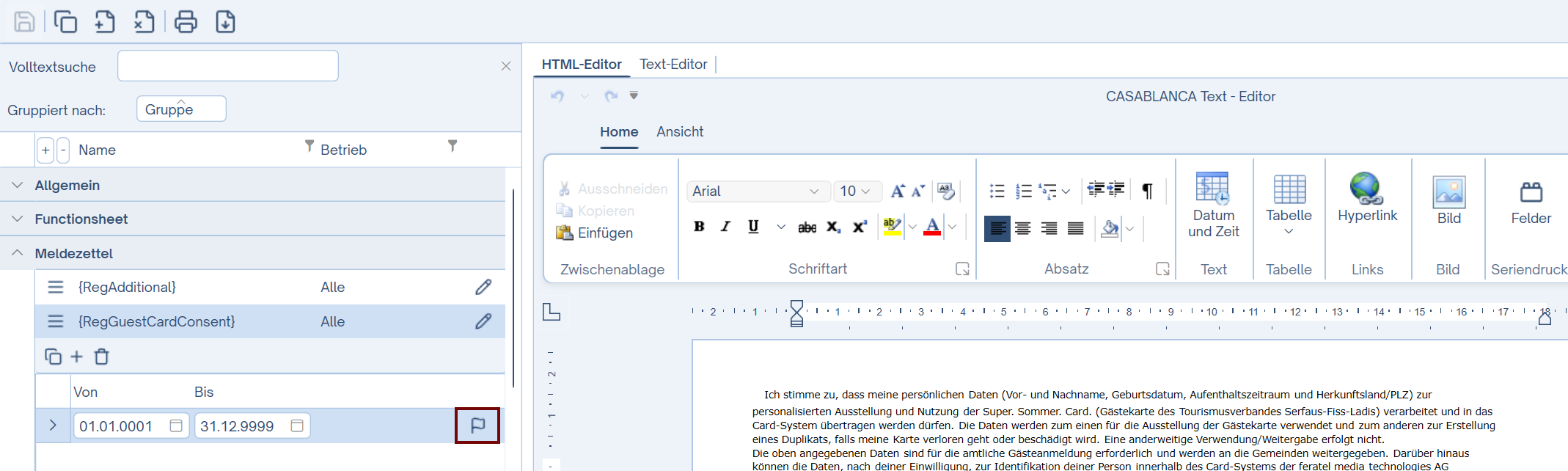Open the font color dropdown arrow
Image resolution: width=1568 pixels, height=471 pixels.
[952, 227]
